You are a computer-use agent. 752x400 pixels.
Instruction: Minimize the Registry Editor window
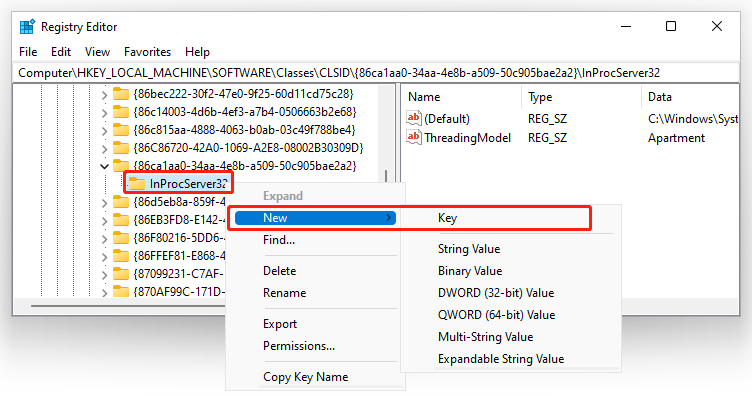(625, 26)
